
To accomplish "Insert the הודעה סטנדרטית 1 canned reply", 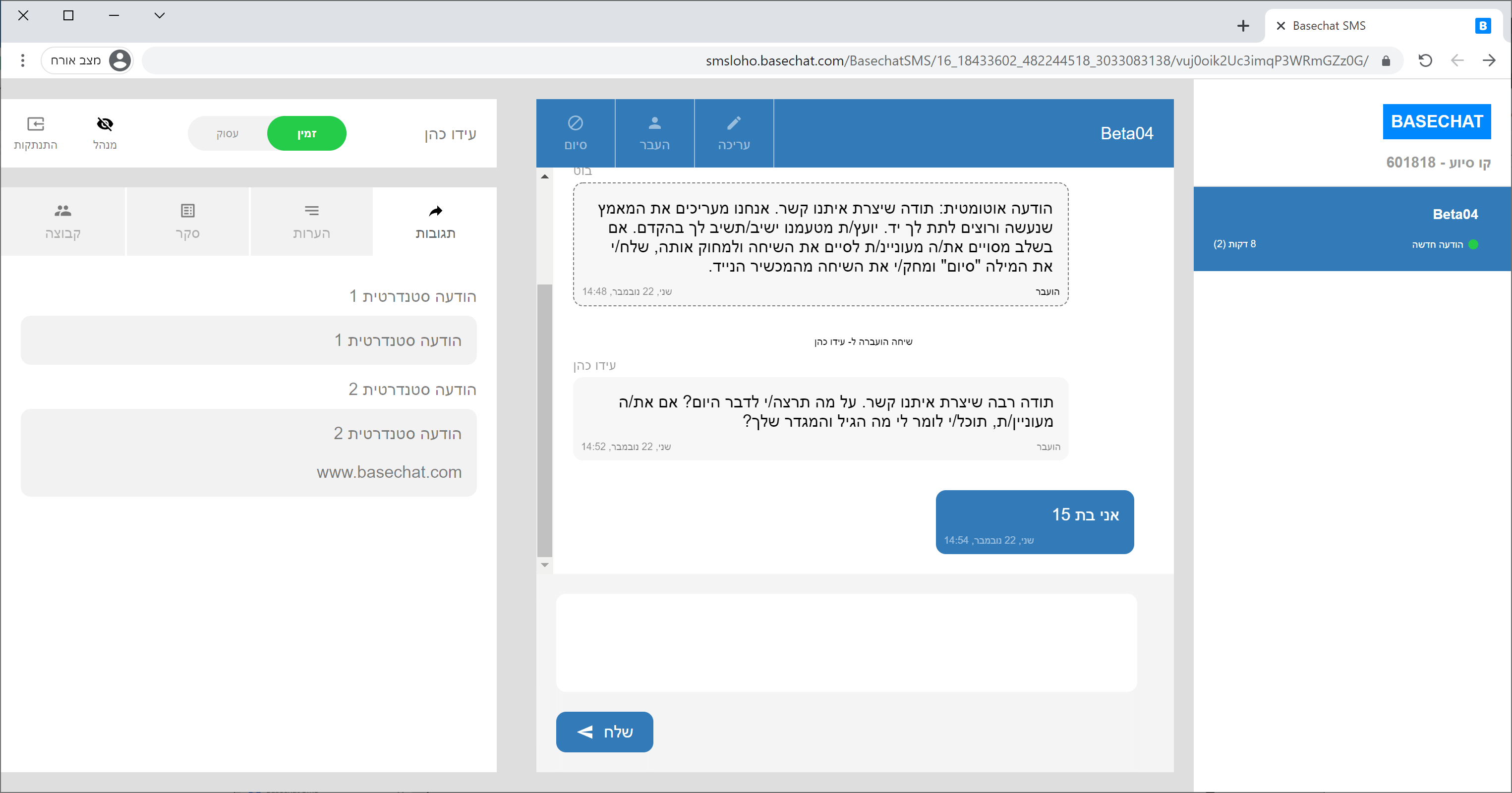I will point(248,340).
